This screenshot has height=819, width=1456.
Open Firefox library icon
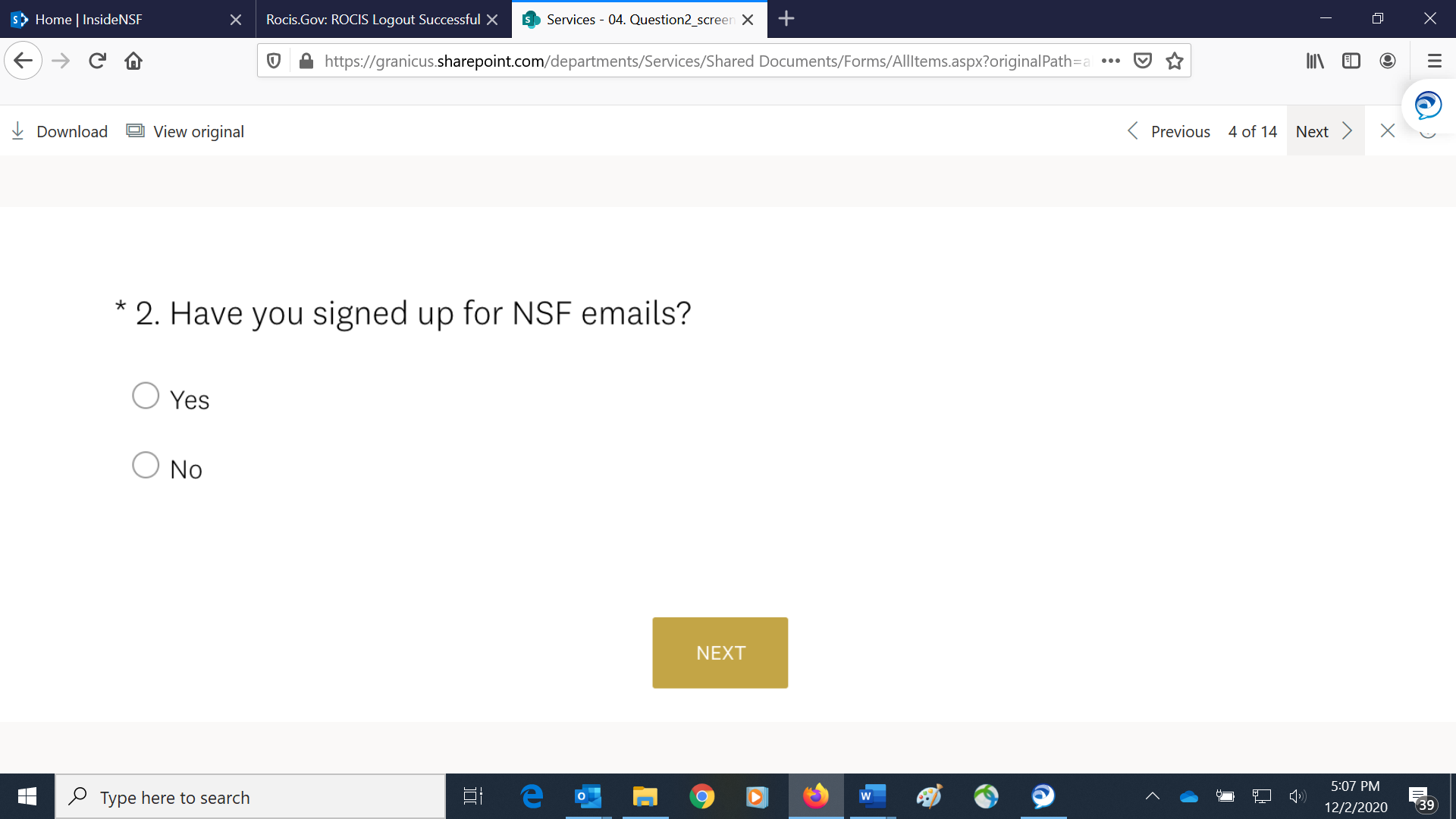(1315, 61)
